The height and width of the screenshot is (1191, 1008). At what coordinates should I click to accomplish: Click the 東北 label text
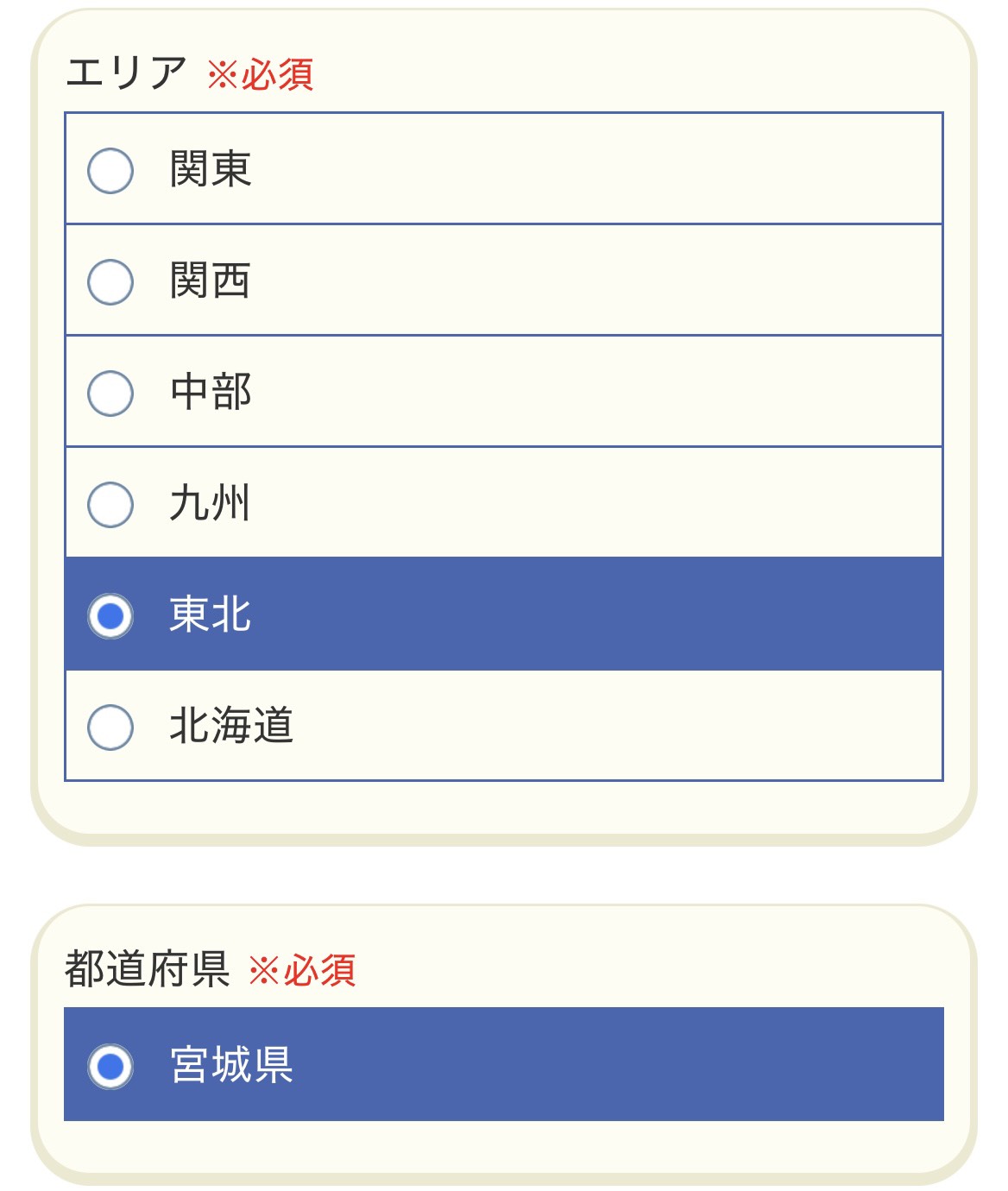click(x=210, y=614)
